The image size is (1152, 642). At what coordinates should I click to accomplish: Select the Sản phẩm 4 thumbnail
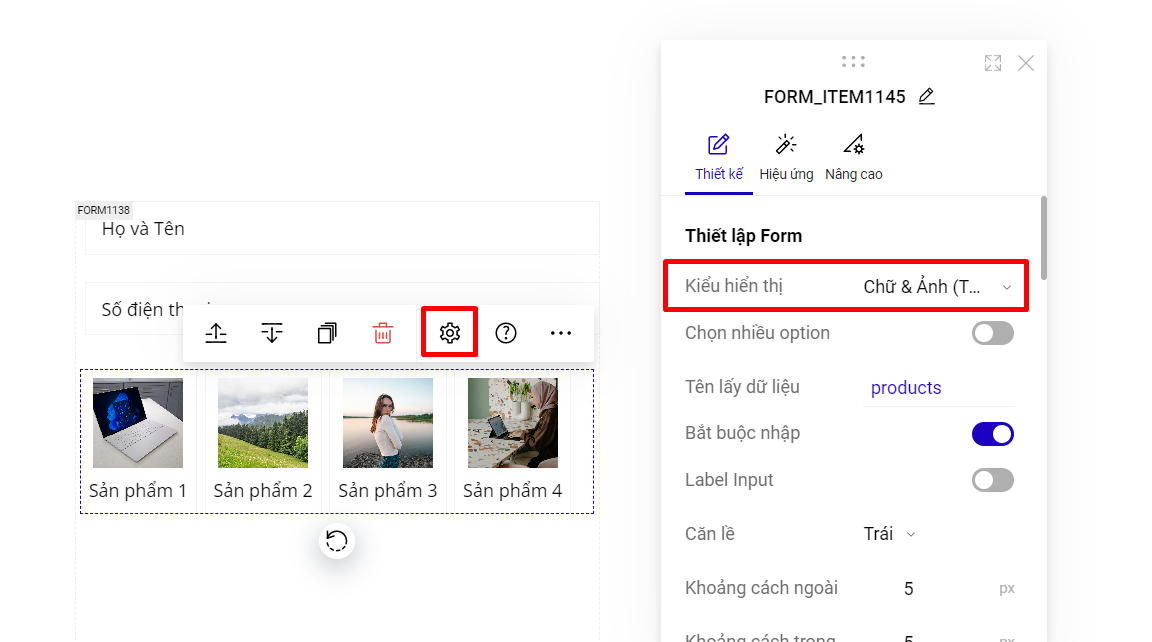[513, 423]
